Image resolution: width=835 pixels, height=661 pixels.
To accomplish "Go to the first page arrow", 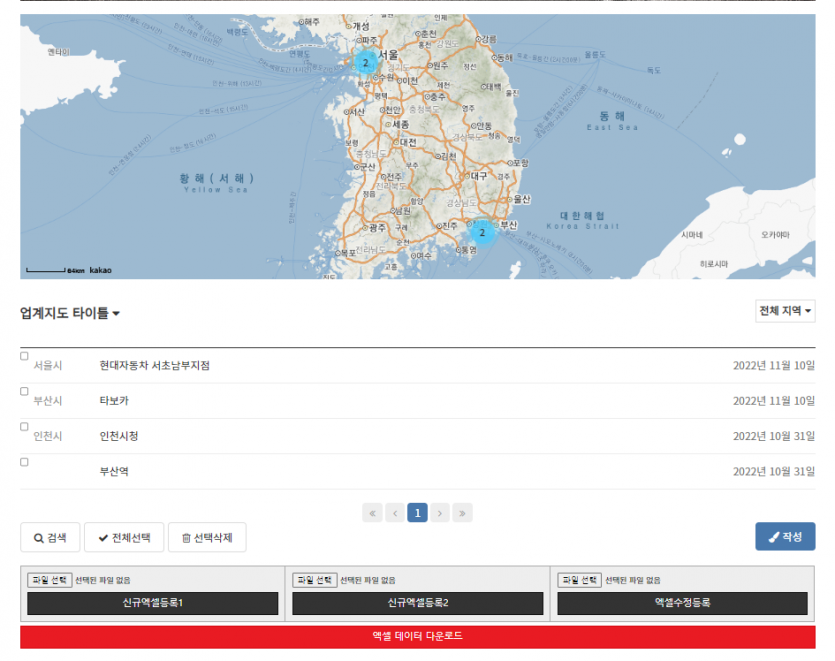I will click(374, 513).
